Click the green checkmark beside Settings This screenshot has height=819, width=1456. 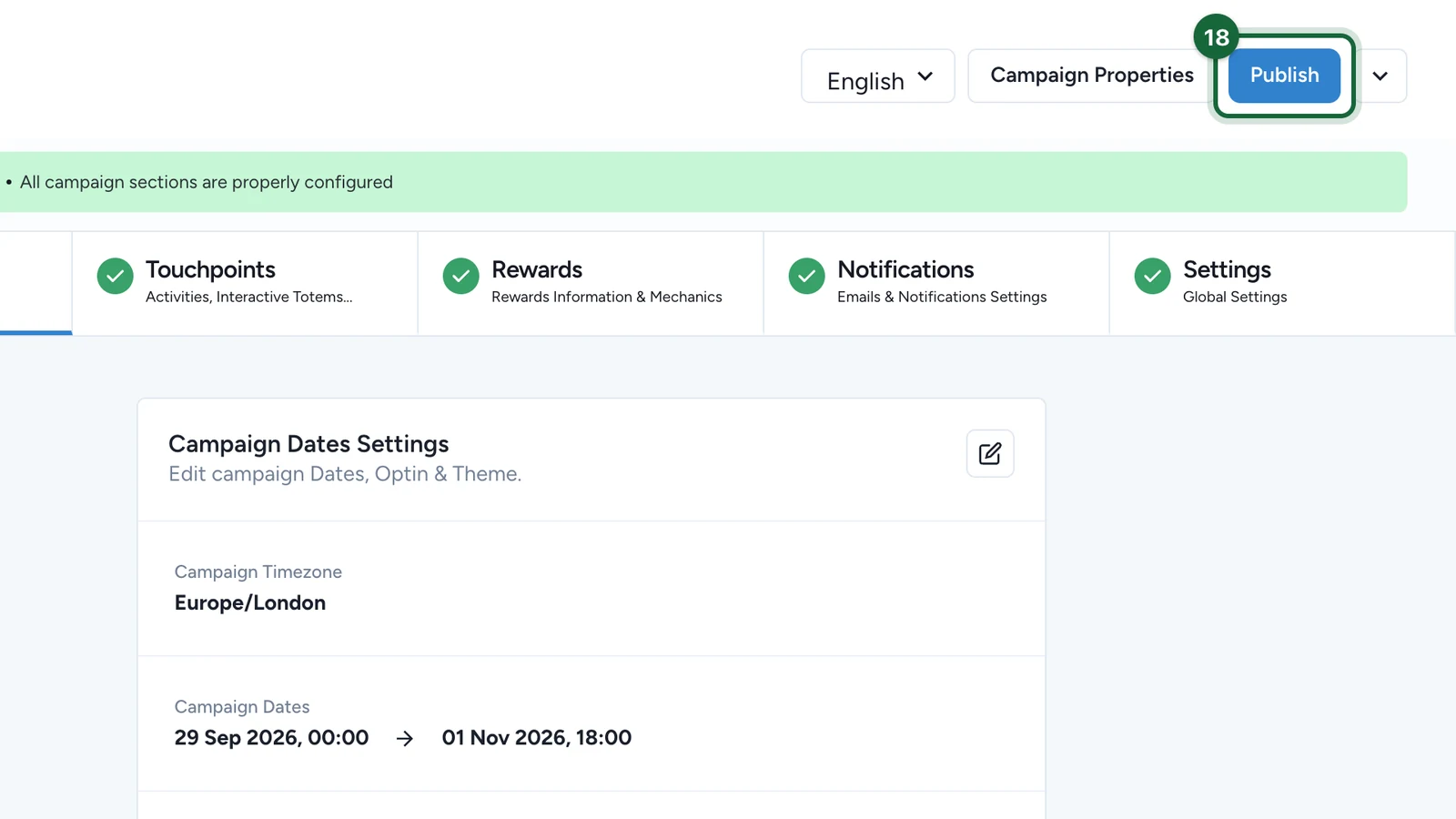tap(1152, 276)
